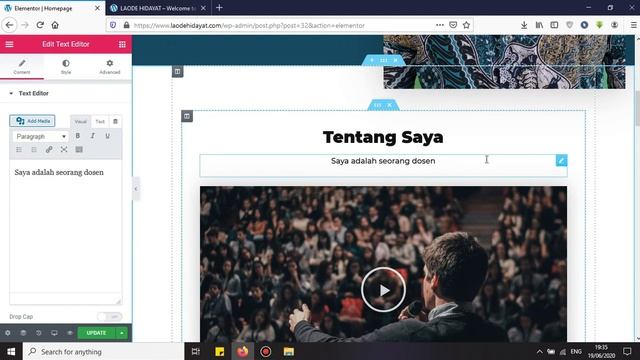640x360 pixels.
Task: Open the Windows Start menu
Action: tap(11, 351)
